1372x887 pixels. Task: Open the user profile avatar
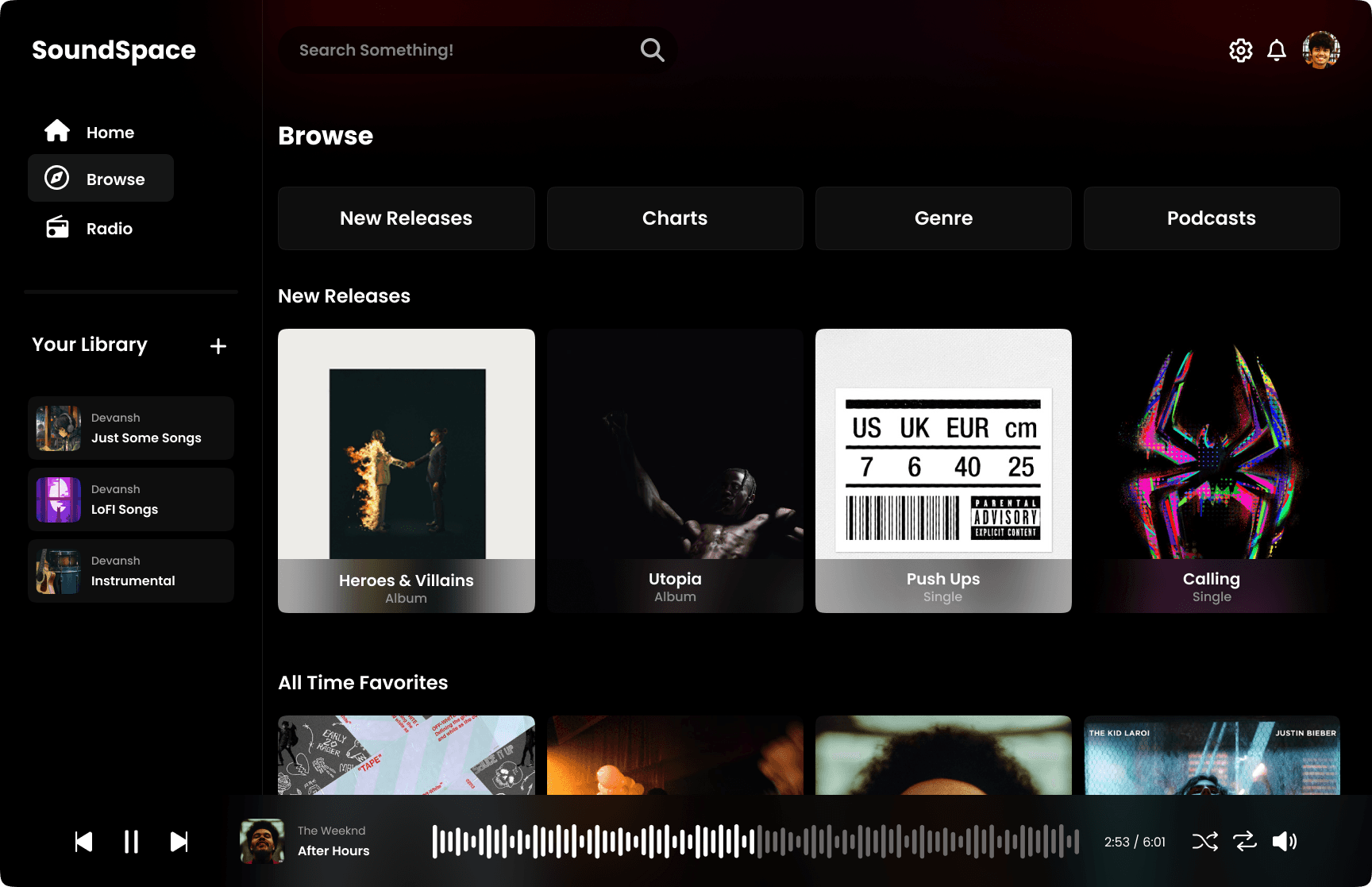pos(1321,50)
